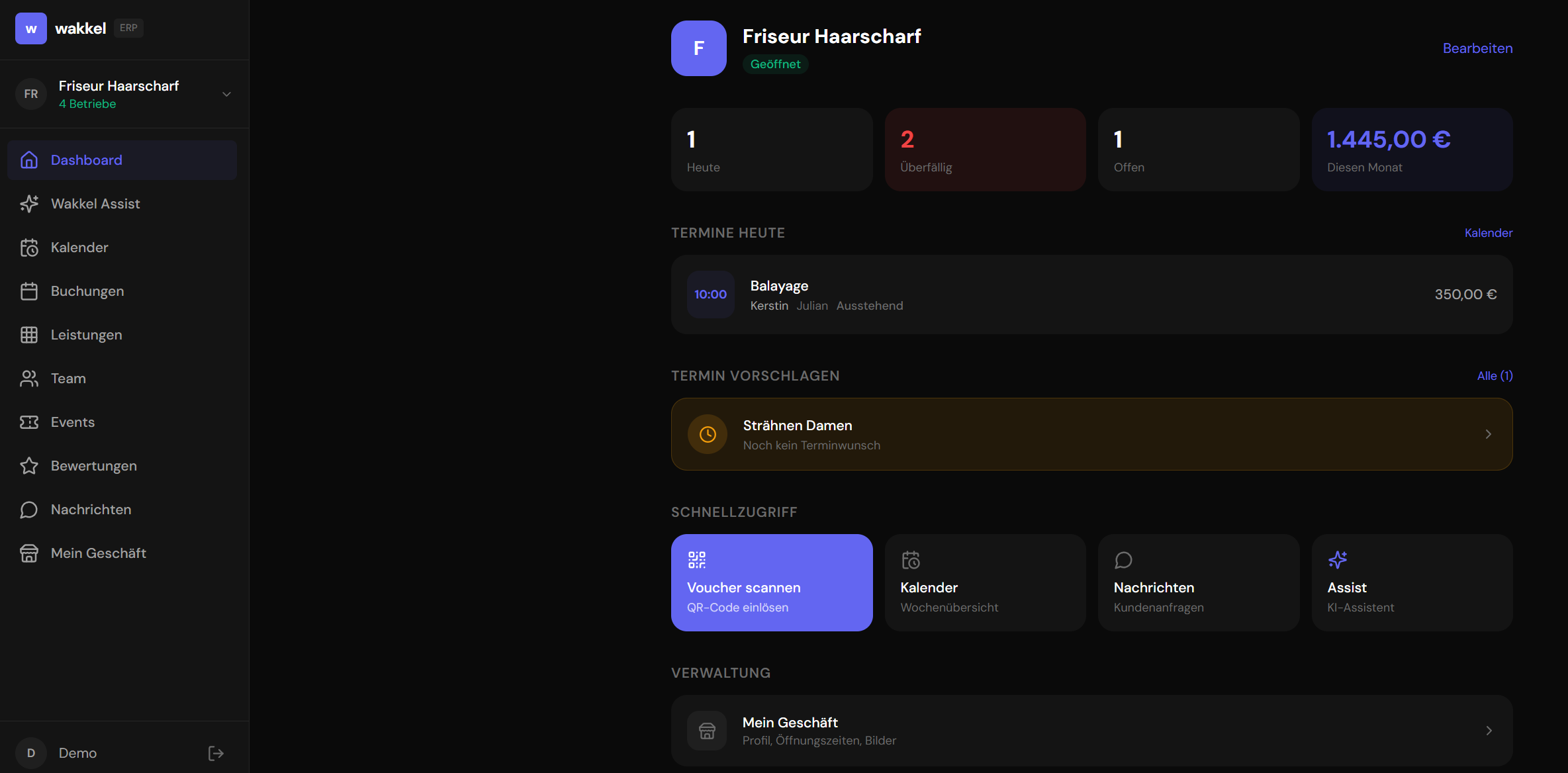Open the Balayage appointment entry
The height and width of the screenshot is (773, 1568).
pos(1091,295)
